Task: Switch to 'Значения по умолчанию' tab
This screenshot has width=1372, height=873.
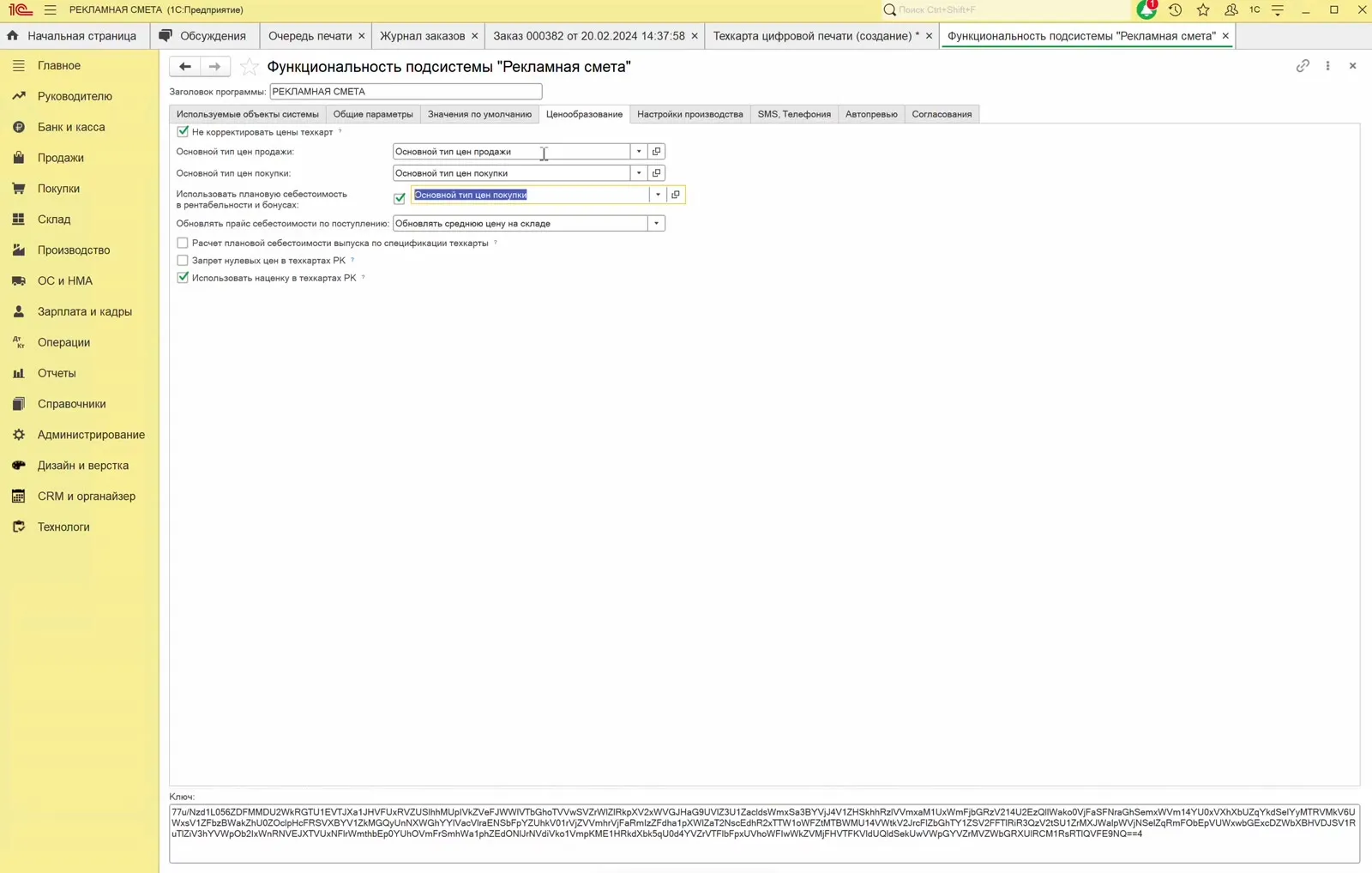Action: (x=480, y=114)
